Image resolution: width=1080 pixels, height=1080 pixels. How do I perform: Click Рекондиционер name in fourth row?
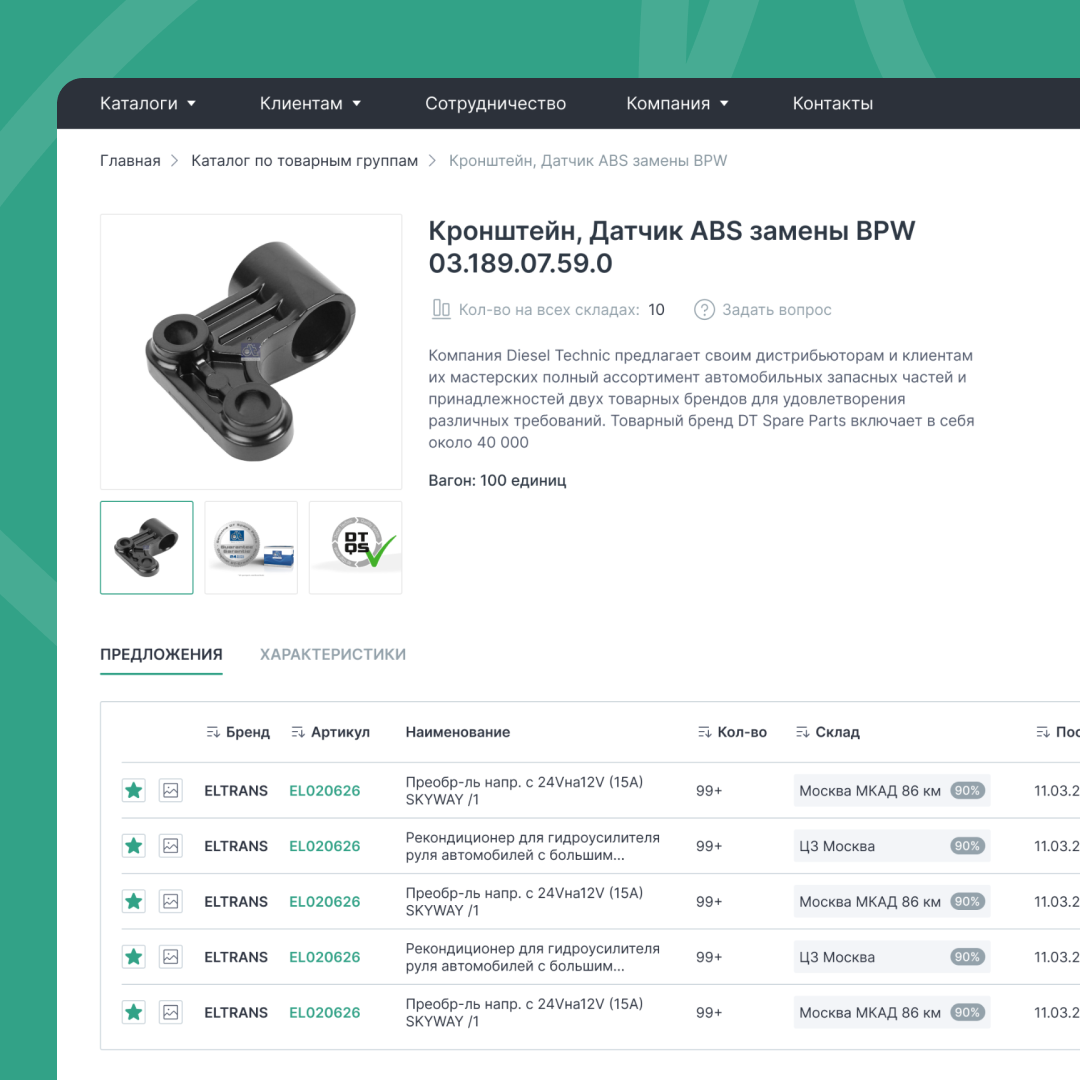[x=532, y=957]
